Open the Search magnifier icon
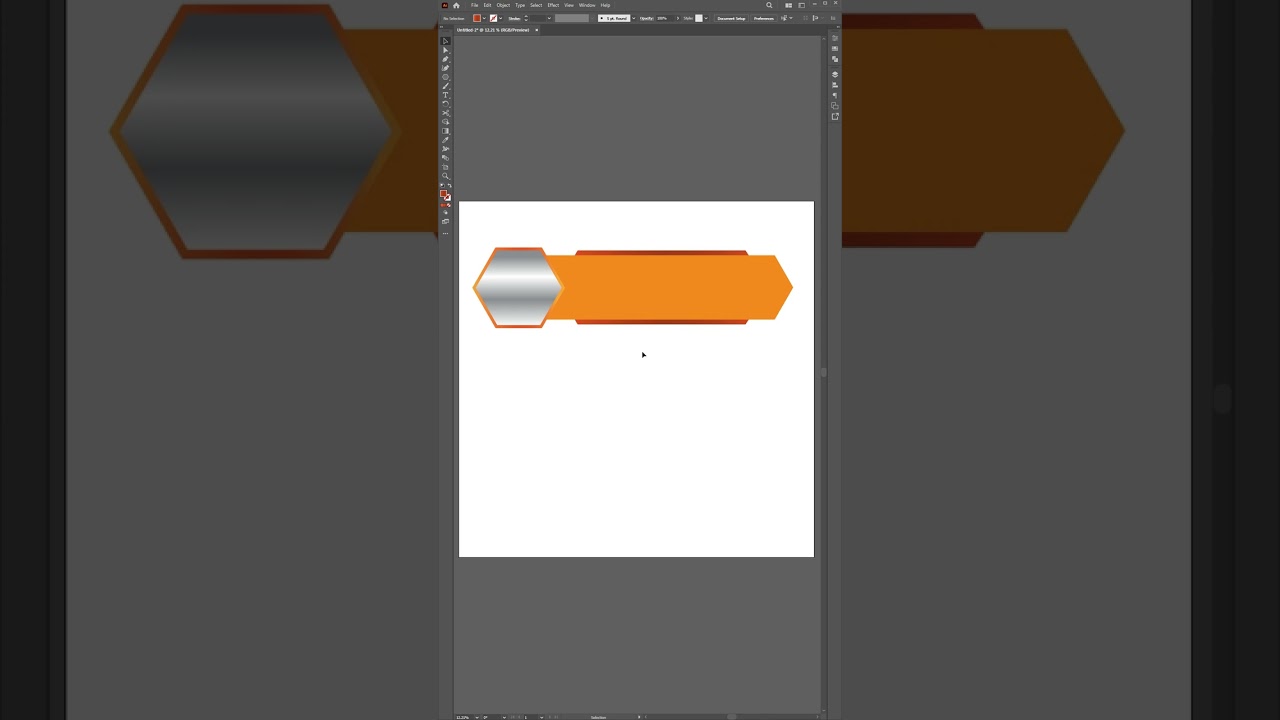The height and width of the screenshot is (720, 1280). click(769, 5)
